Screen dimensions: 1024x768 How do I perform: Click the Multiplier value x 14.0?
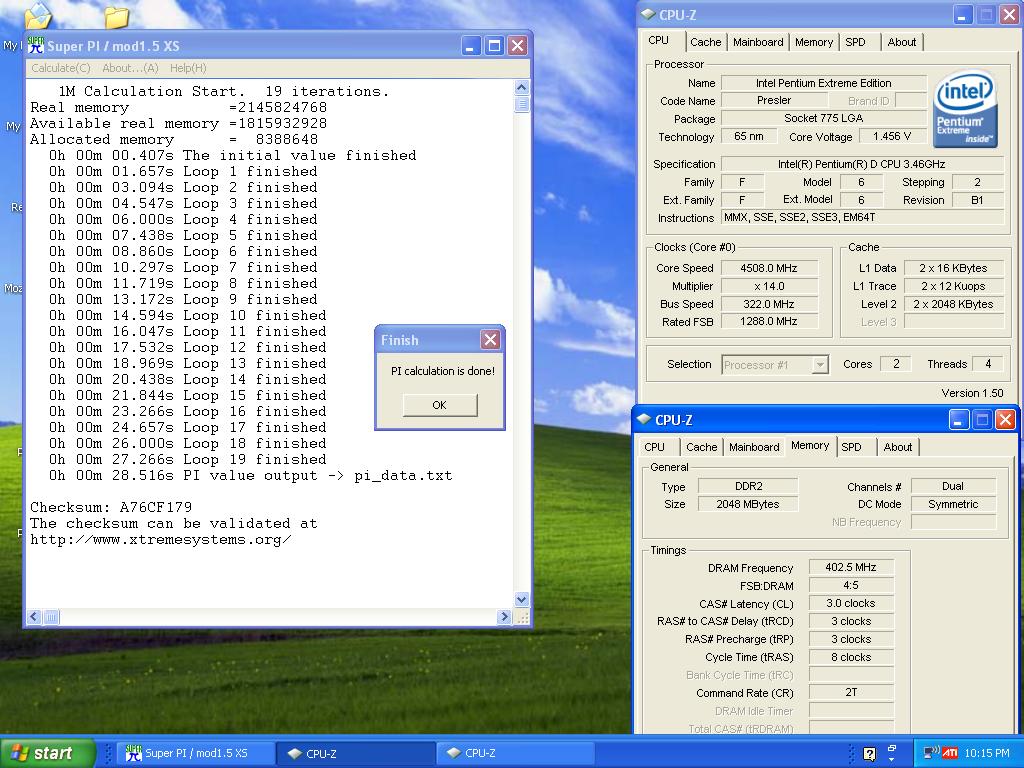769,286
